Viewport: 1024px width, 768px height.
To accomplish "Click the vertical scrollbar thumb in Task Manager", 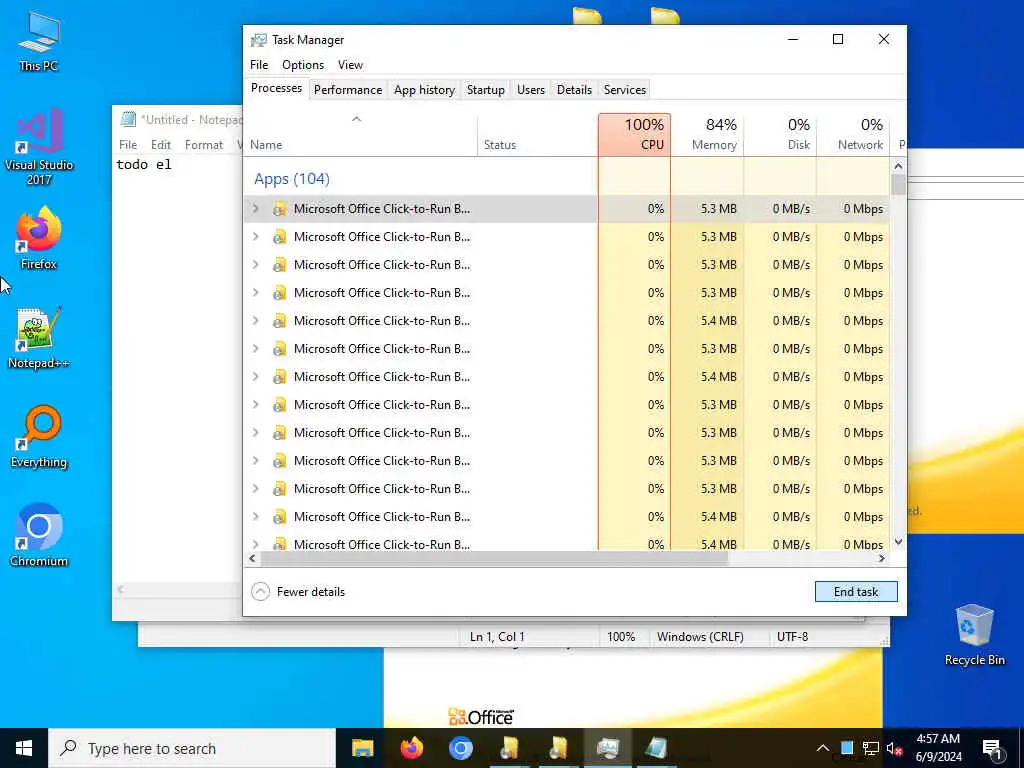I will 898,185.
